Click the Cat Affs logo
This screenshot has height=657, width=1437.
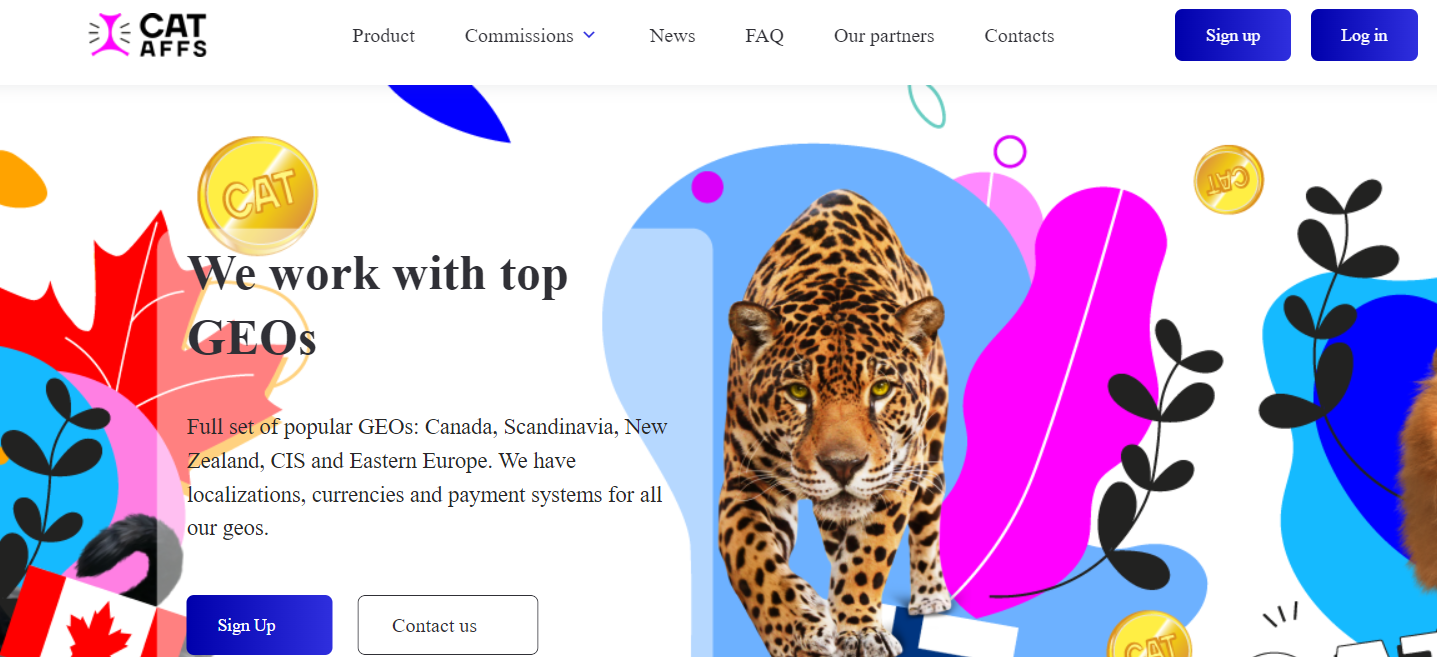[x=148, y=36]
